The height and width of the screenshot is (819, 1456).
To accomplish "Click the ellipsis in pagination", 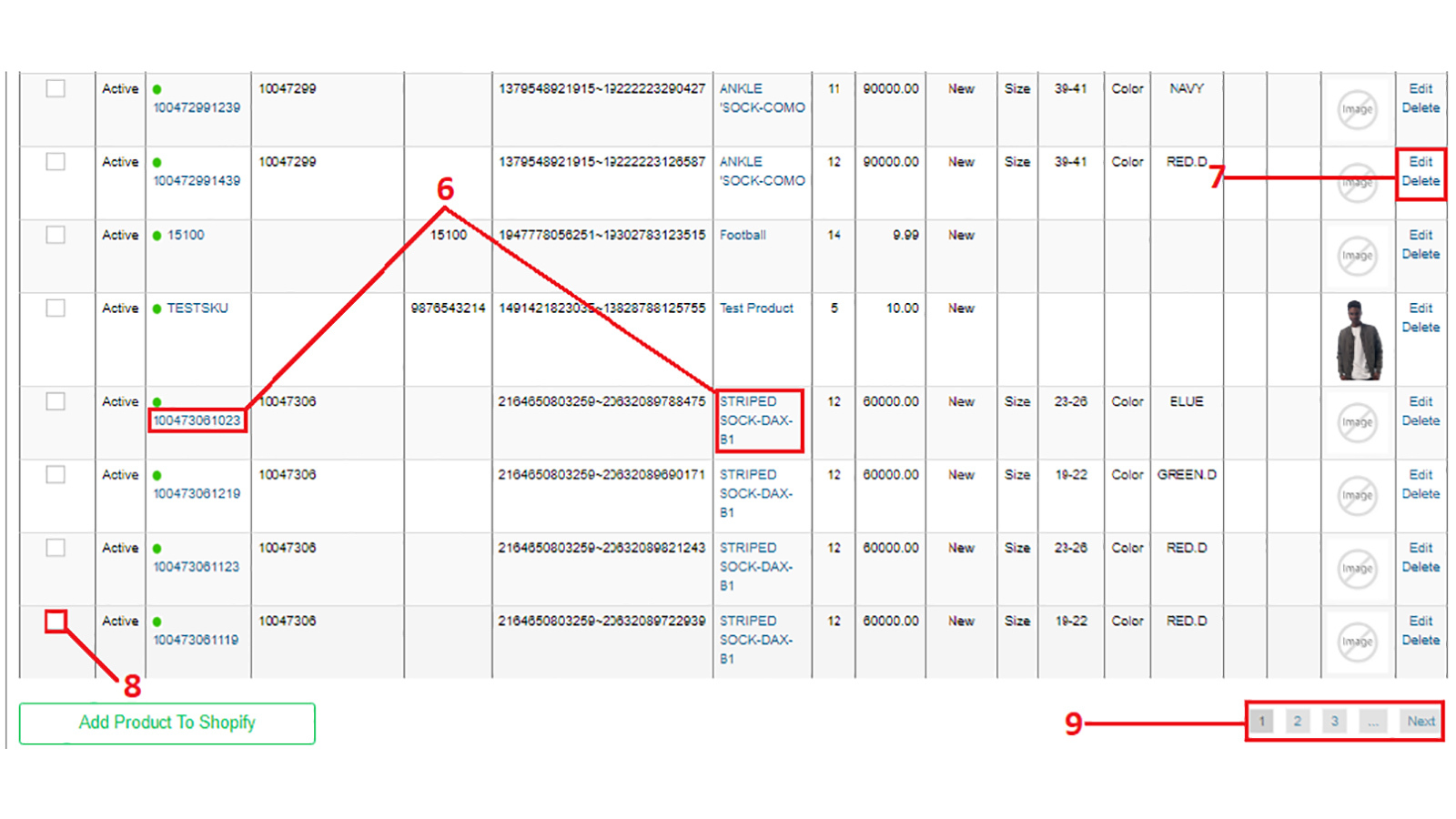I will [1373, 722].
